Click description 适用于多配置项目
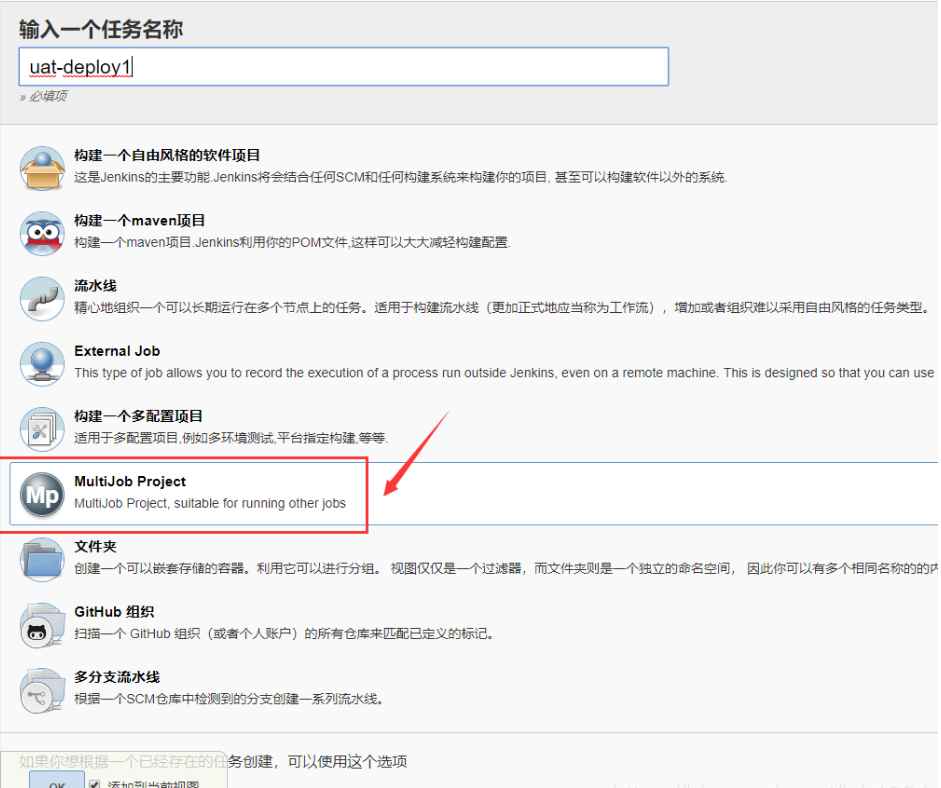 coord(231,438)
